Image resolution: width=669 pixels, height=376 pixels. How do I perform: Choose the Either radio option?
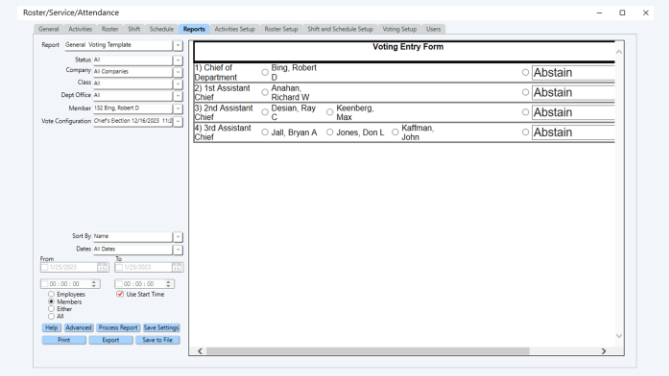coord(51,309)
